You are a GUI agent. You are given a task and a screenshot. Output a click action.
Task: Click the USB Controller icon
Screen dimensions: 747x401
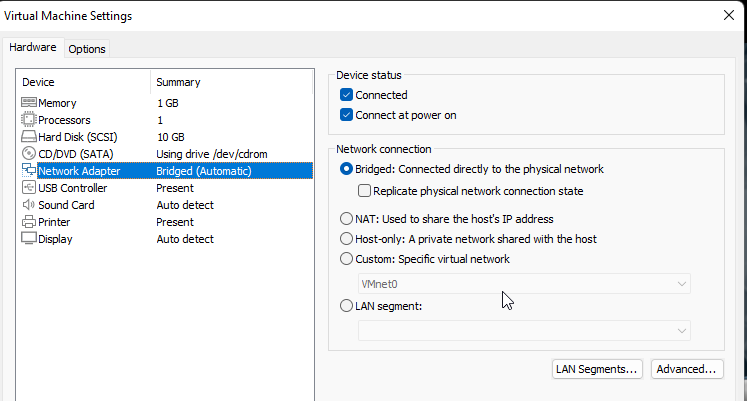(29, 188)
